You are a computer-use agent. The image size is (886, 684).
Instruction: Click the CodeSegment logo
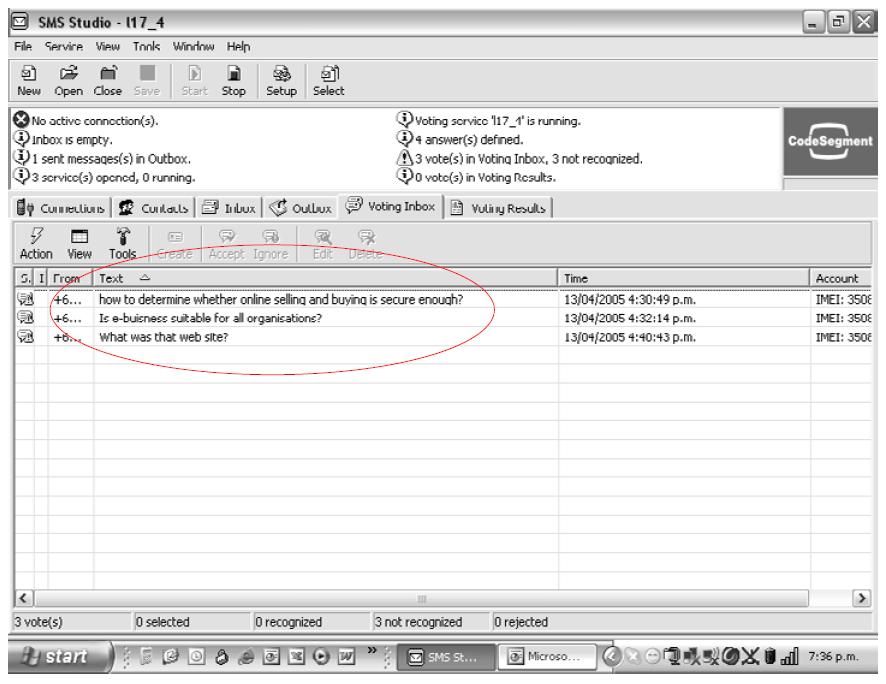pyautogui.click(x=830, y=141)
